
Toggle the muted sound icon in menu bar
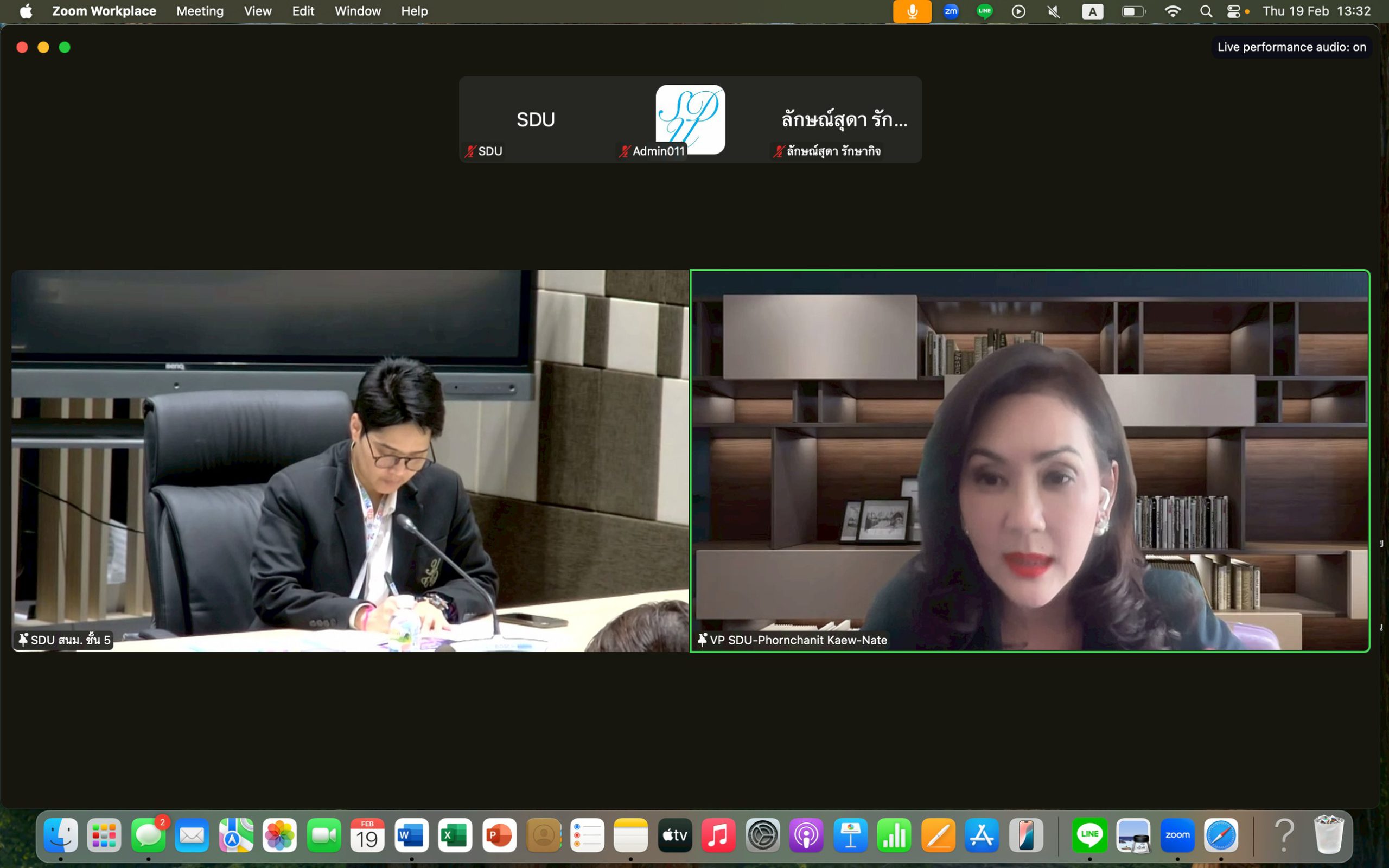point(1053,11)
